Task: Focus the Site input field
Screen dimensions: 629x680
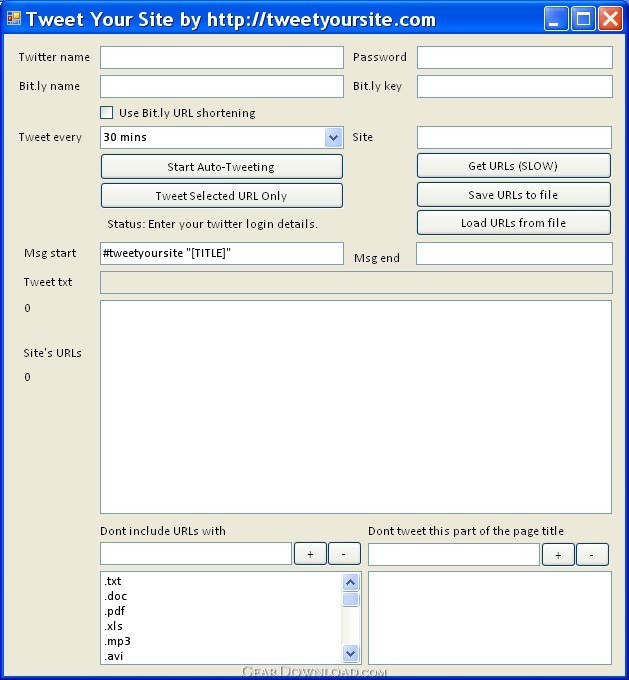Action: pos(514,137)
